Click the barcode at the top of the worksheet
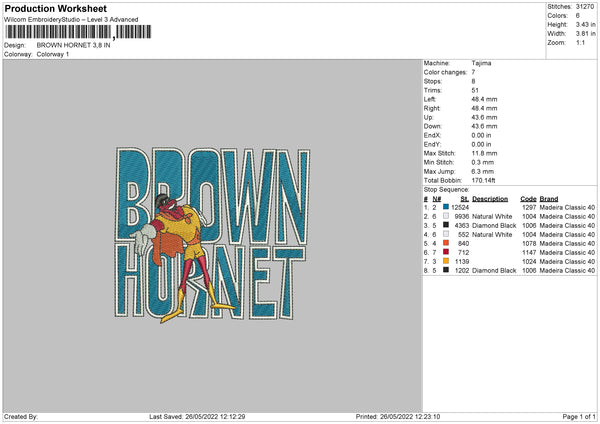Viewport: 600px width, 424px height. (x=78, y=32)
